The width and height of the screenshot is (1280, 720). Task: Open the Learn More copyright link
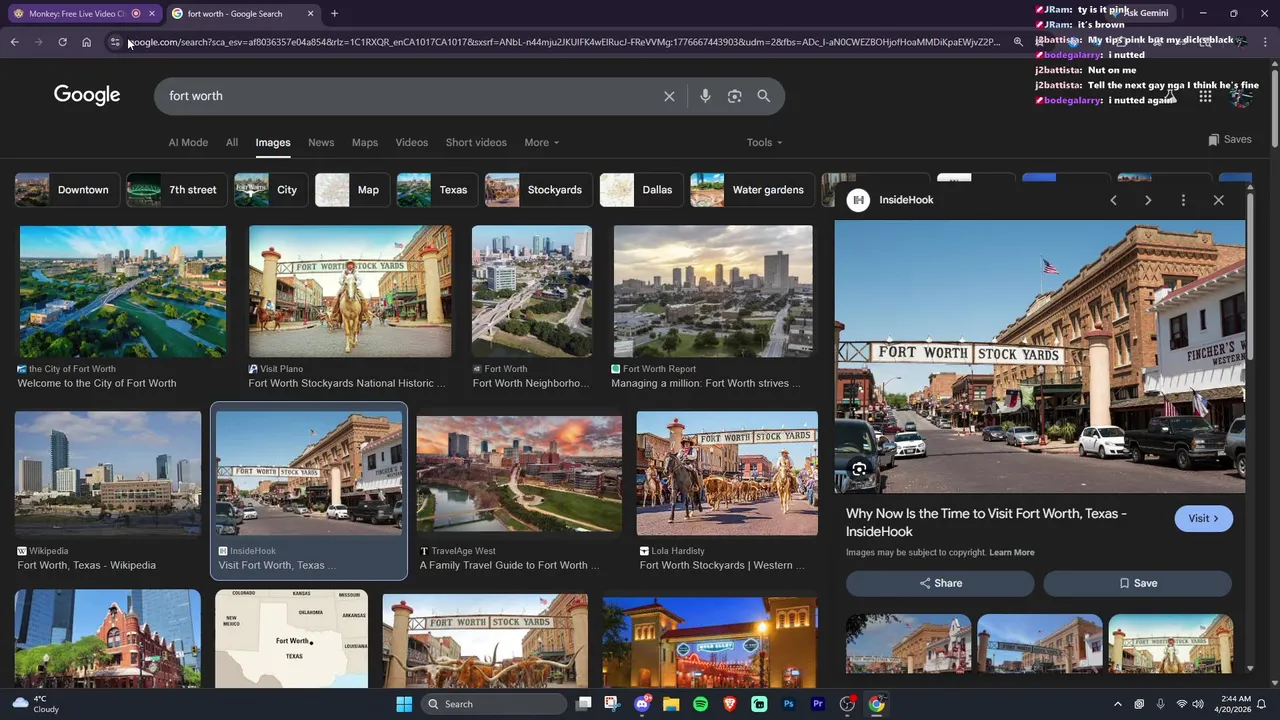pyautogui.click(x=1012, y=552)
